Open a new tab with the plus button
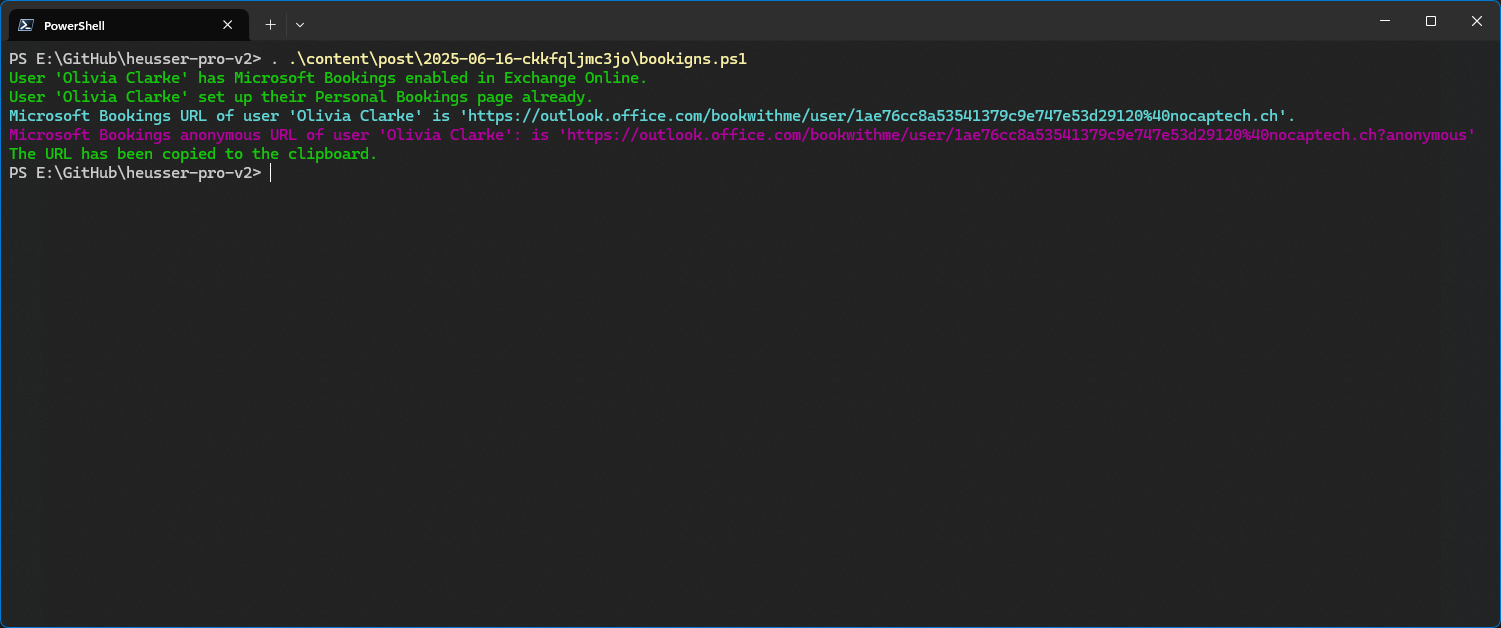 coord(270,25)
